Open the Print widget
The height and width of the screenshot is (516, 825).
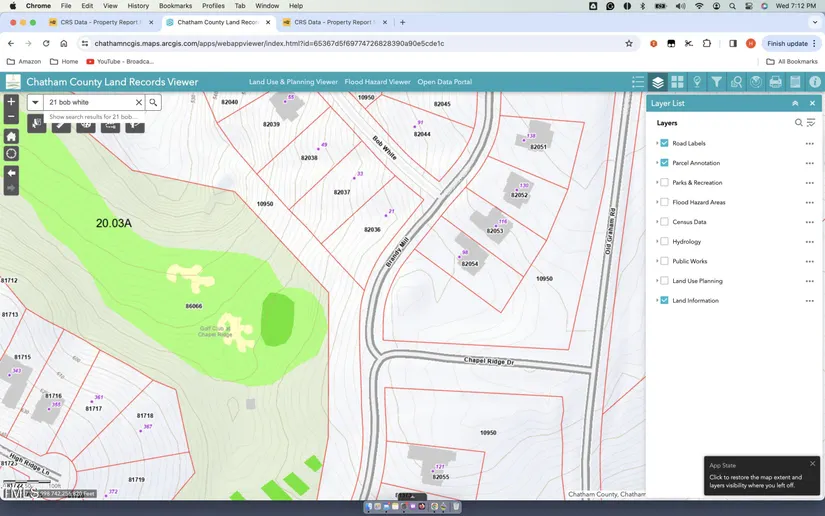coord(775,82)
